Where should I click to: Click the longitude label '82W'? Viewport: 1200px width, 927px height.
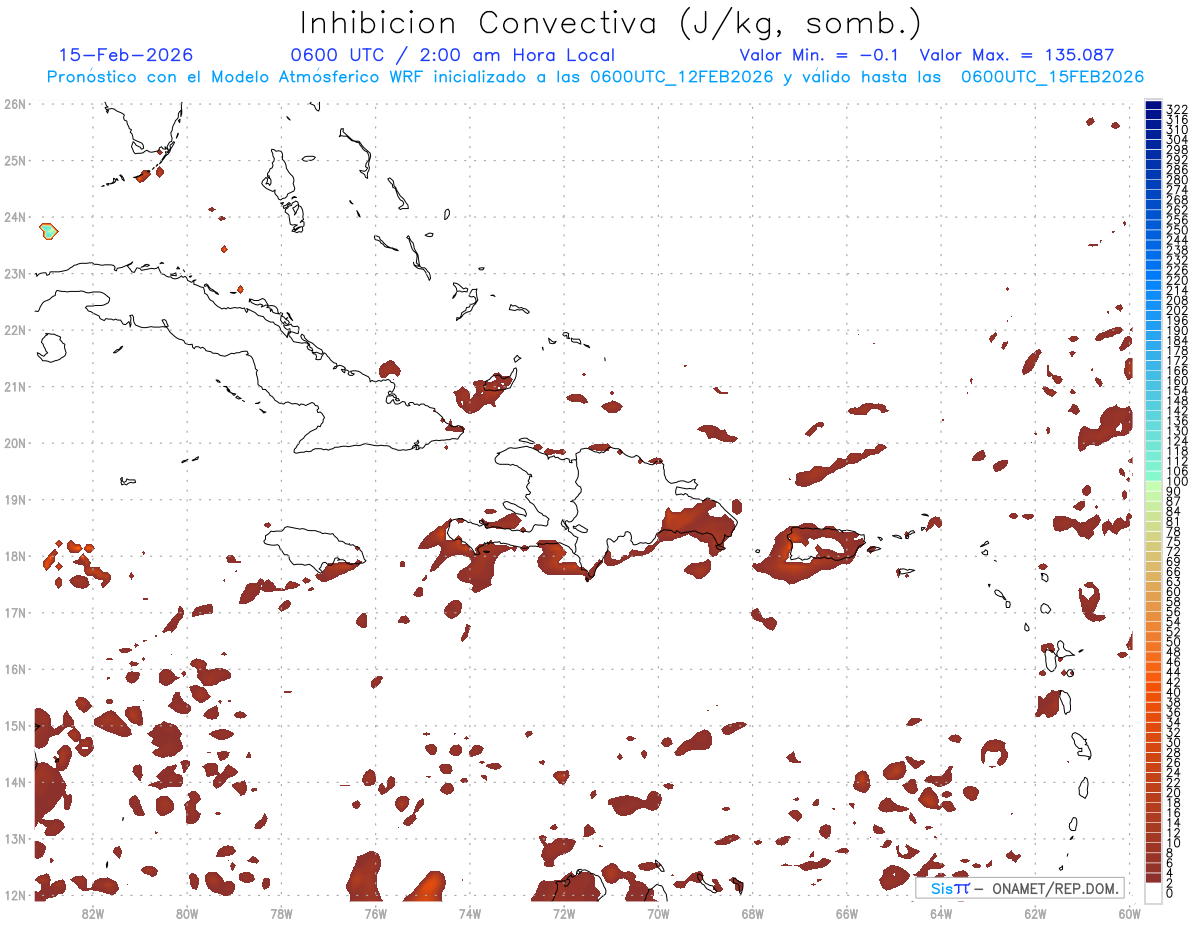93,912
